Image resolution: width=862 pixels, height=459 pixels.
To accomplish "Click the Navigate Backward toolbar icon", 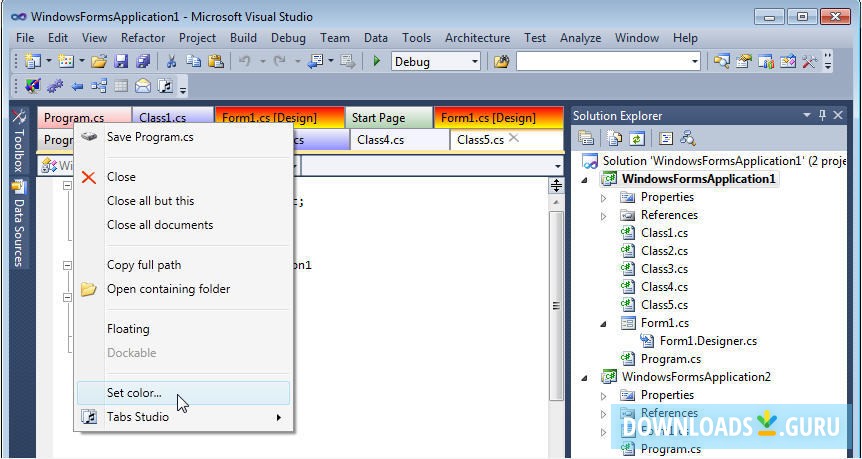I will [316, 61].
